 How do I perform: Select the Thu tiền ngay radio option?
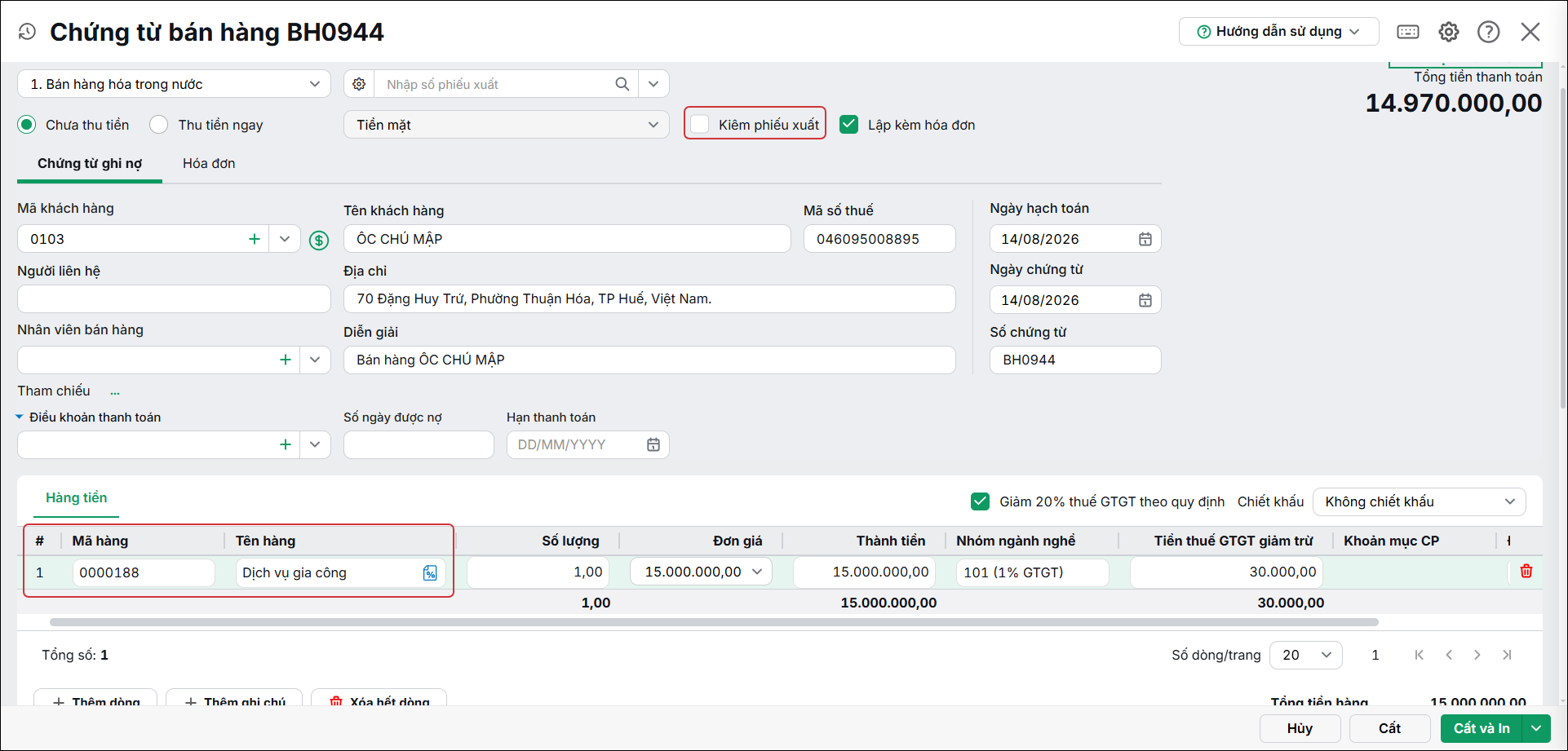coord(159,125)
